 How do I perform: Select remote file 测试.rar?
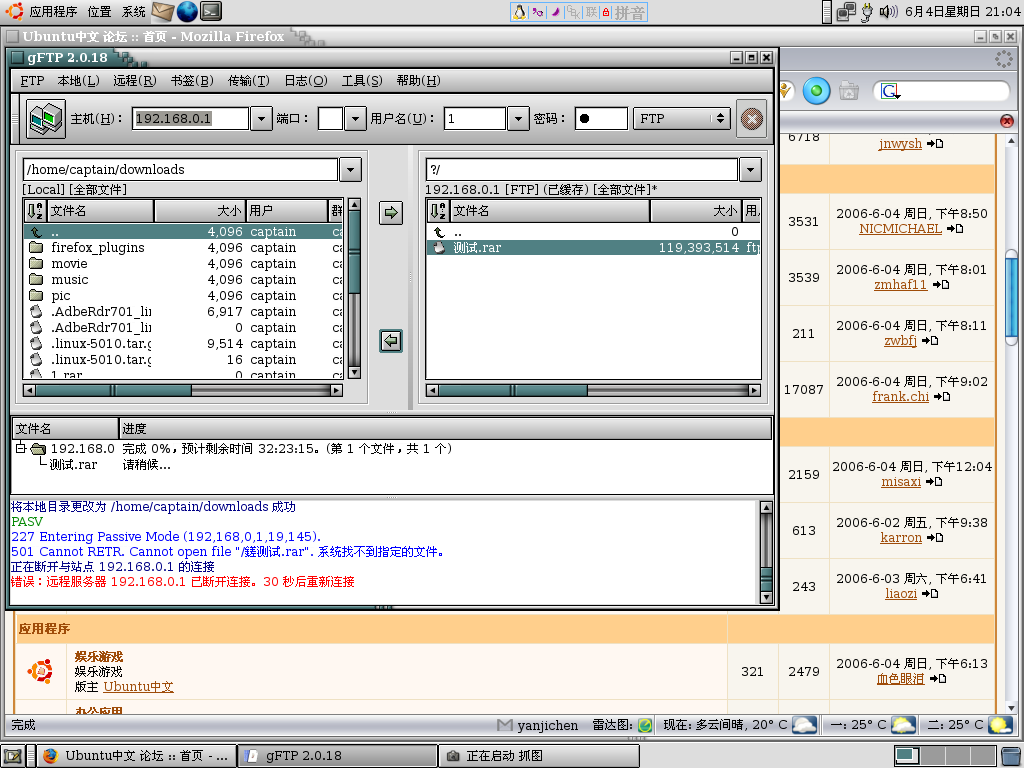click(593, 248)
